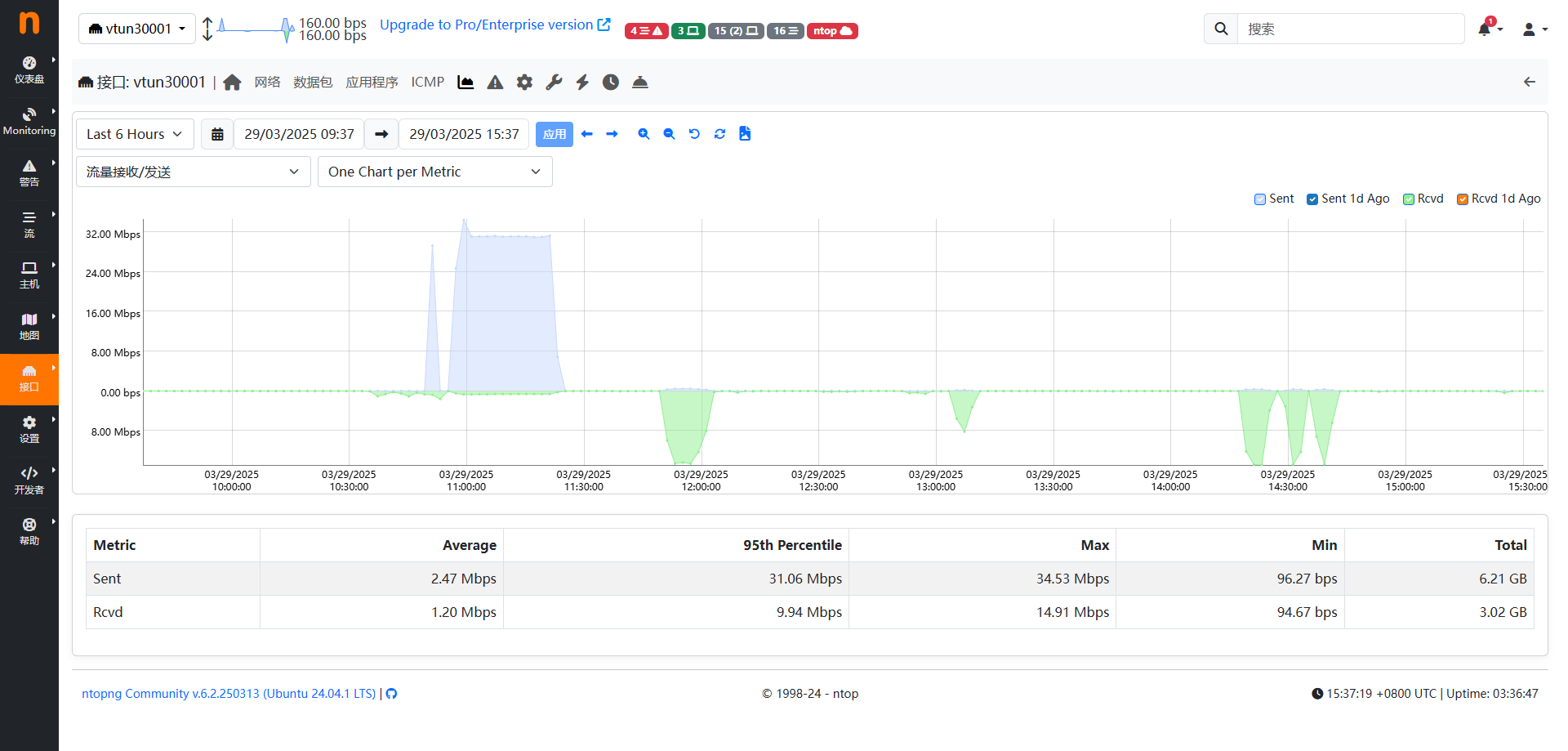Viewport: 1568px width, 751px height.
Task: Open the One Chart per Metric dropdown
Action: [x=434, y=172]
